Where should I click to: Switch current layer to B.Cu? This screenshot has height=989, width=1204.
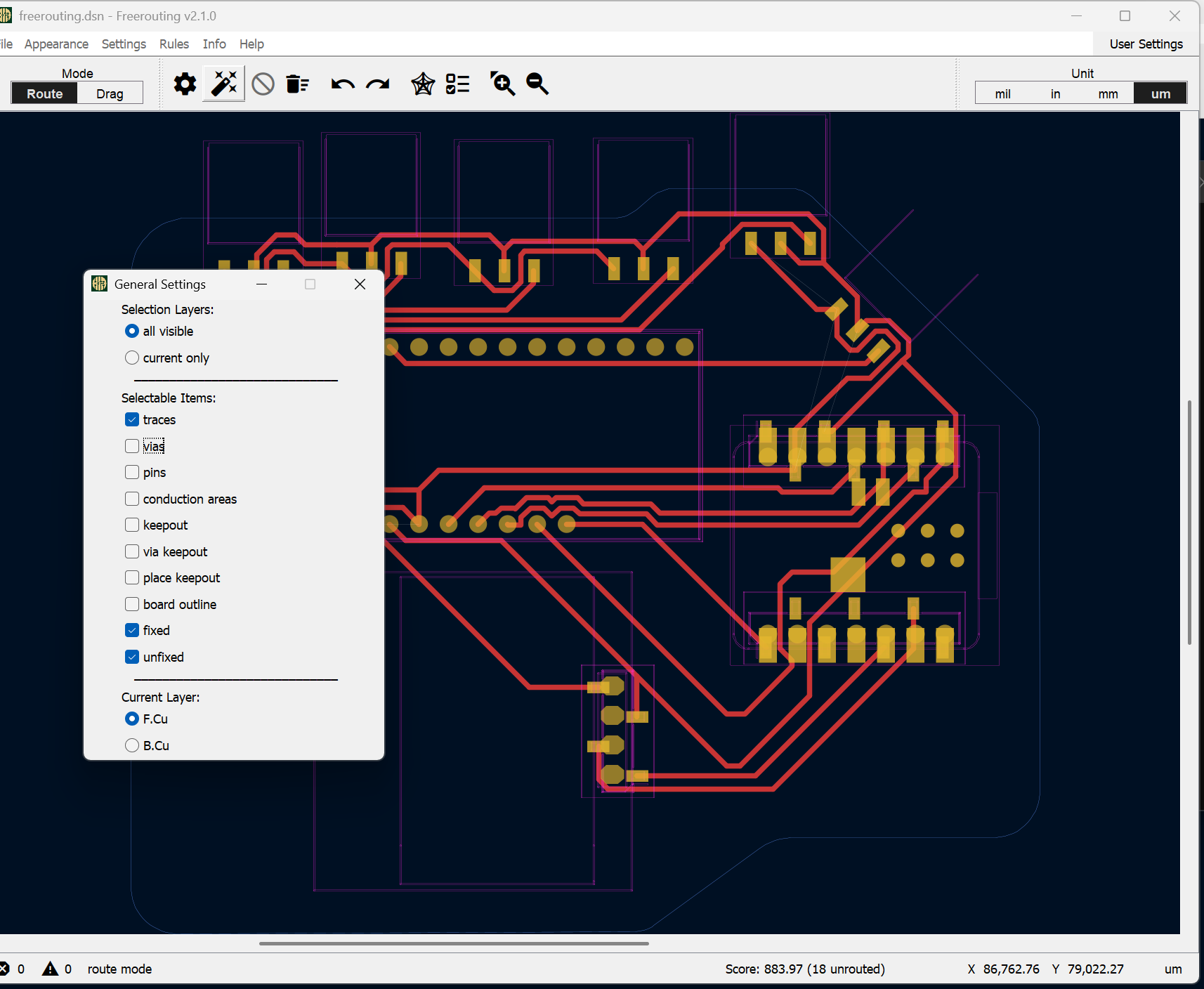click(132, 746)
